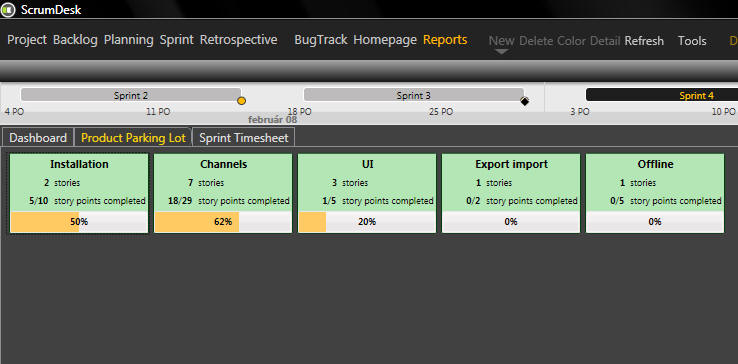This screenshot has width=738, height=364.
Task: Select the Sprint 4 timeline bar
Action: pyautogui.click(x=662, y=95)
